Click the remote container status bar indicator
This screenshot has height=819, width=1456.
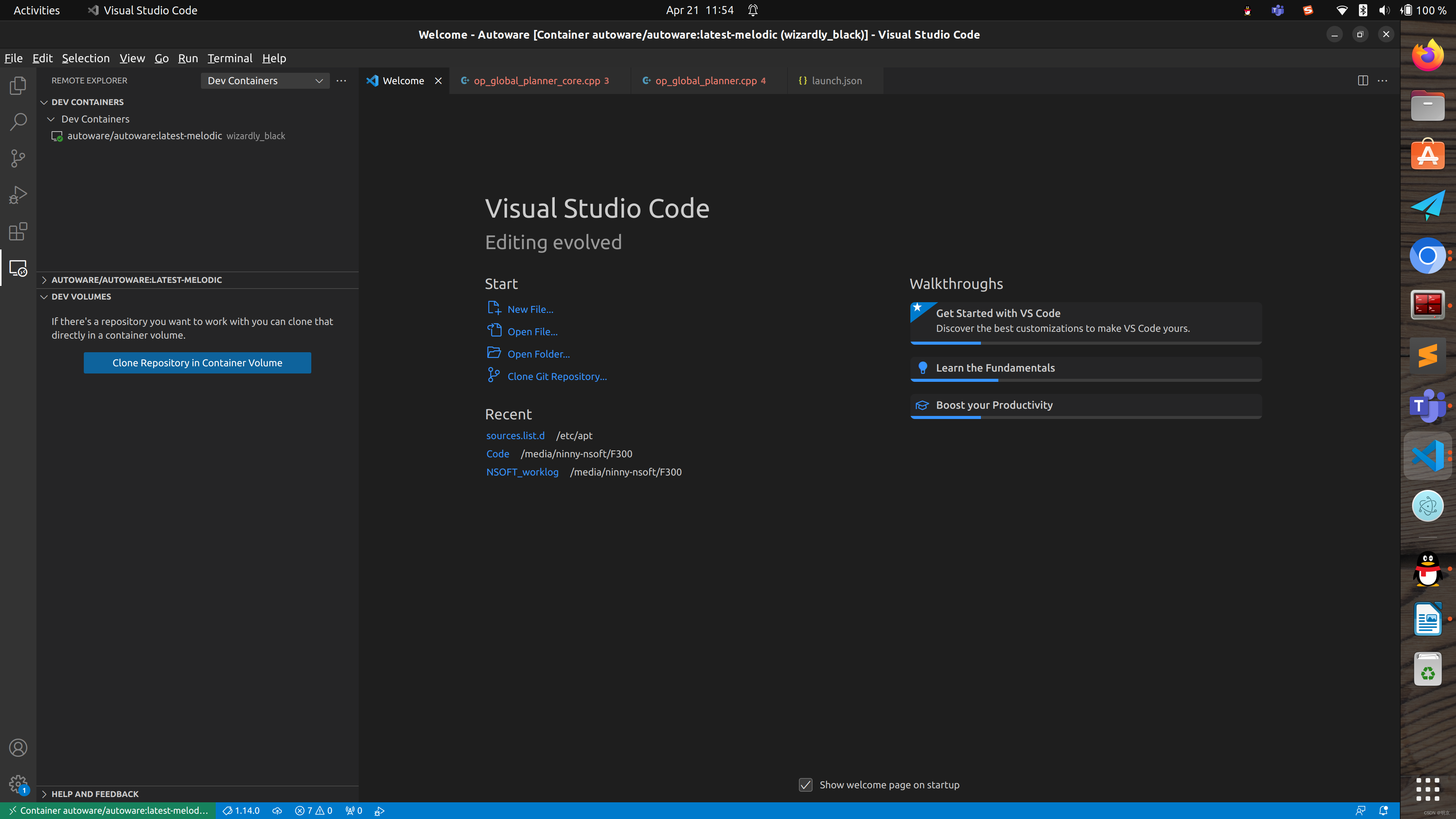[x=108, y=811]
